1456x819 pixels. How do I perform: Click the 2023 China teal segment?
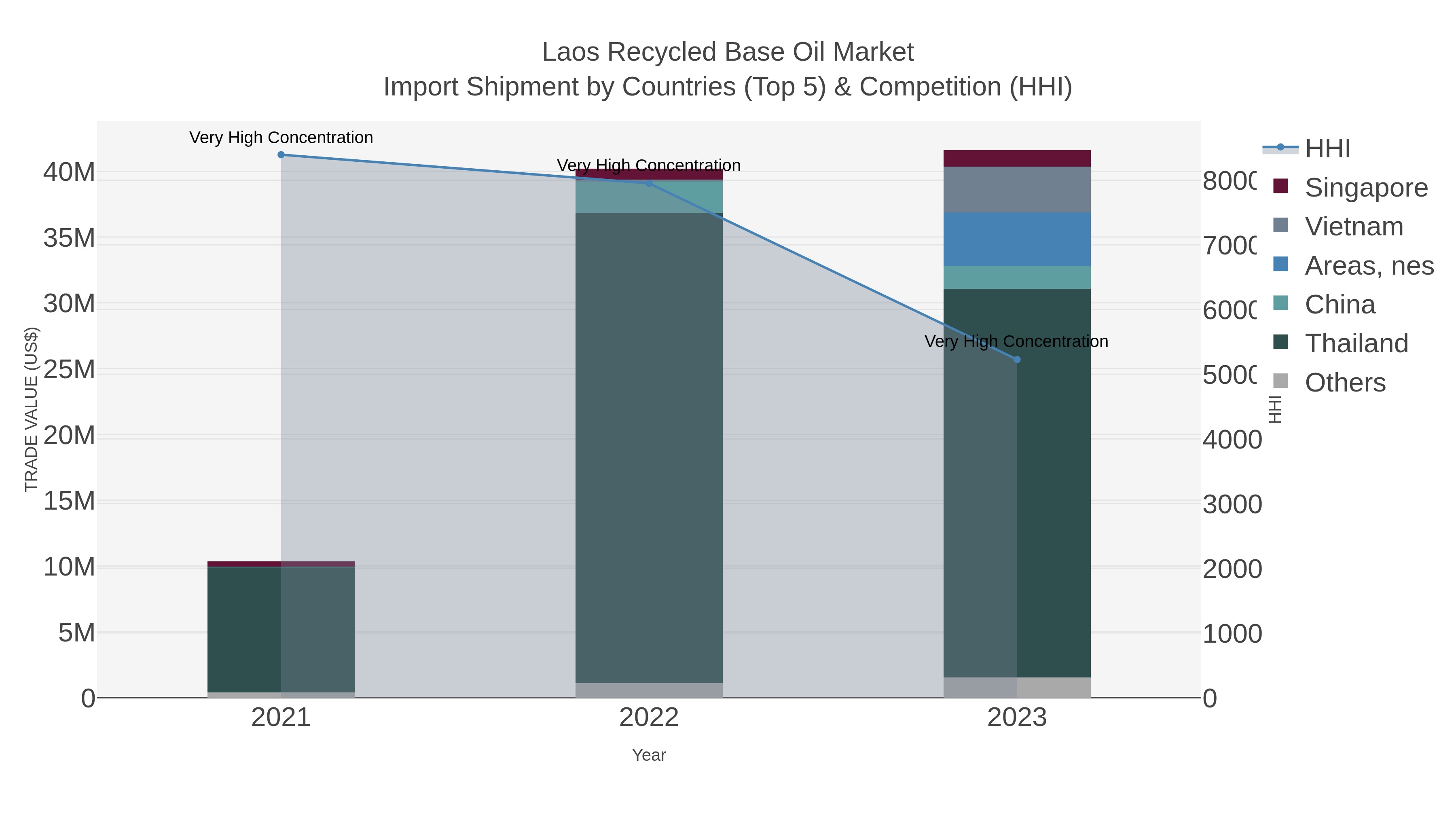coord(1017,277)
